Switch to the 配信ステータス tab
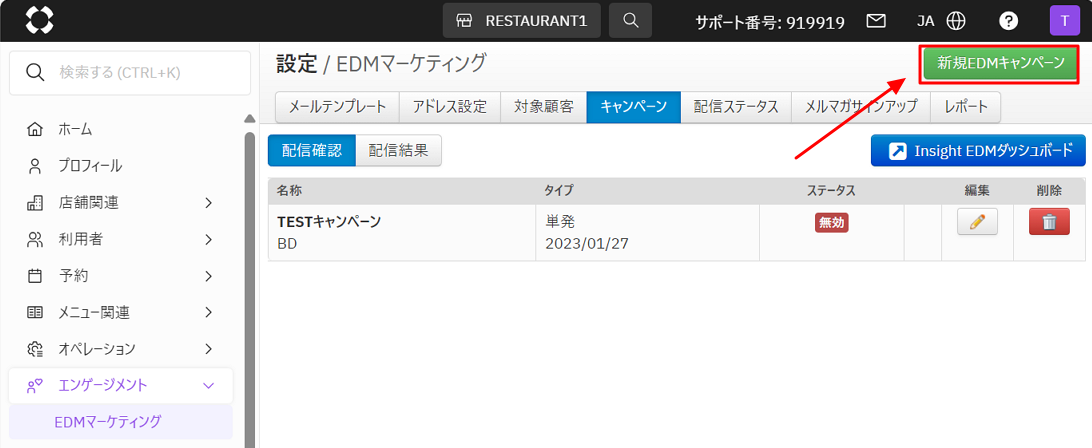The image size is (1092, 448). 735,107
